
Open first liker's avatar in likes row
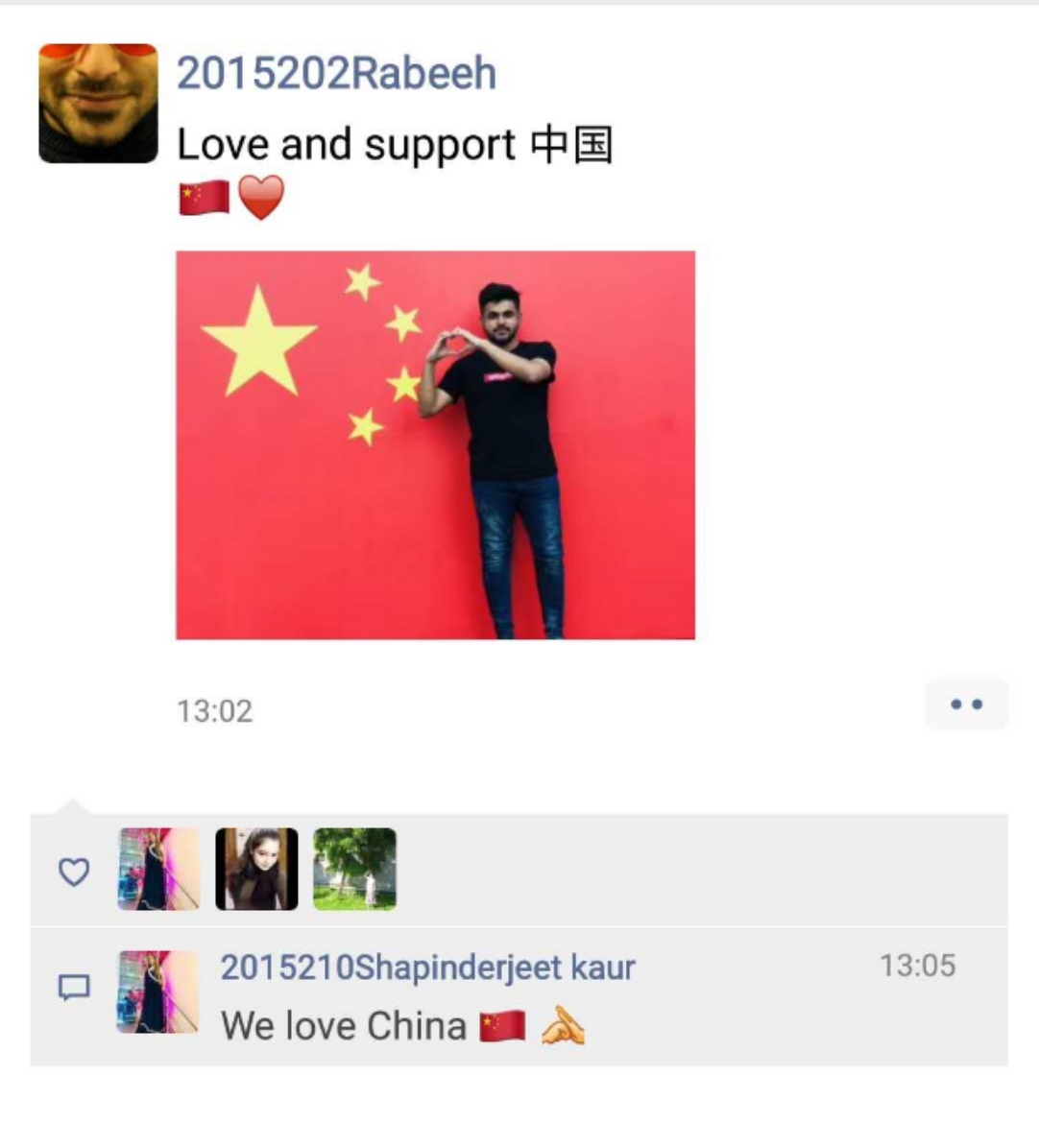[158, 869]
